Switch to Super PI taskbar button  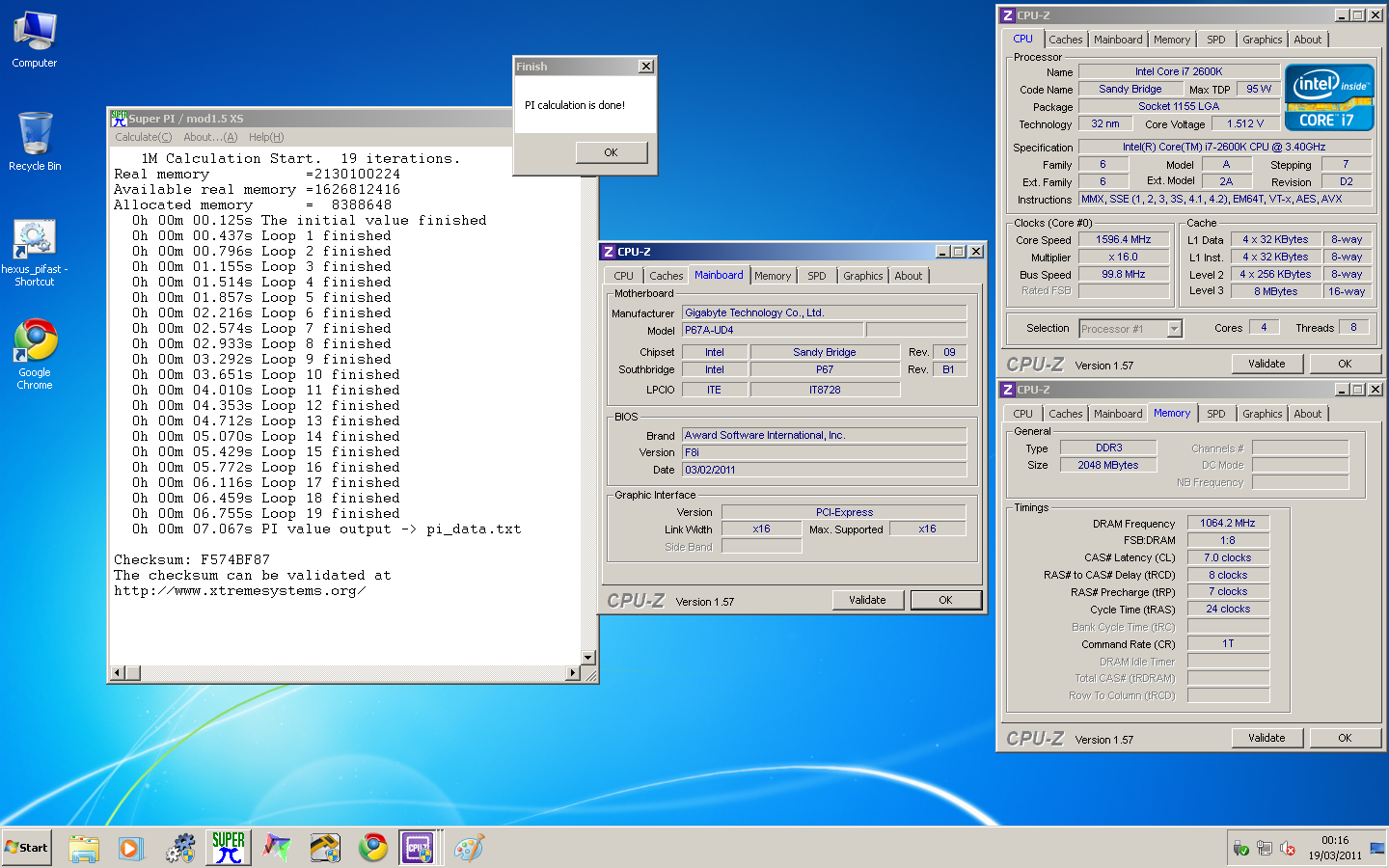(x=229, y=848)
